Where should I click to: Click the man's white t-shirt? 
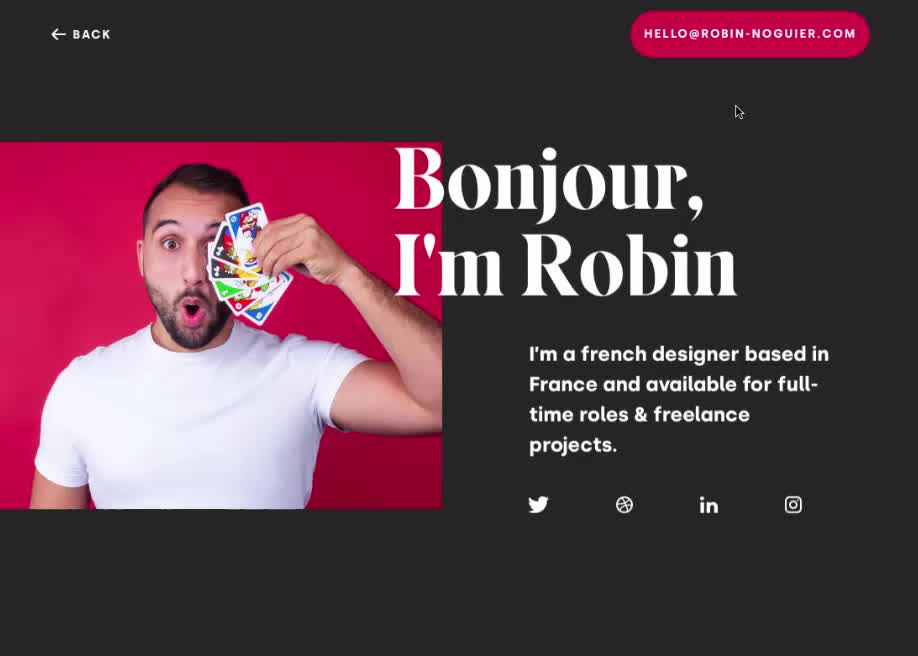193,422
